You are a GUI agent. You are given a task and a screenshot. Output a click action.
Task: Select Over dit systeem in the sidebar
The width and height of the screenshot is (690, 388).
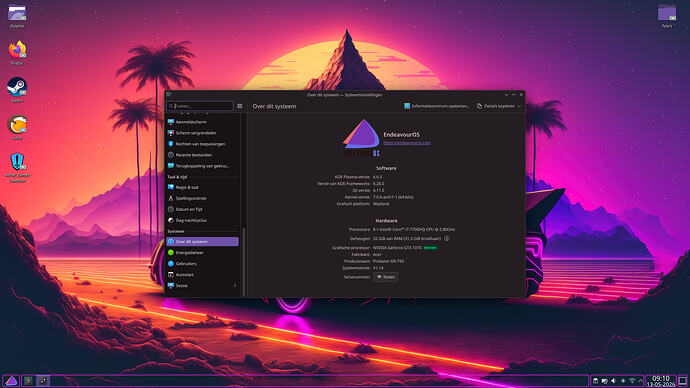tap(202, 242)
